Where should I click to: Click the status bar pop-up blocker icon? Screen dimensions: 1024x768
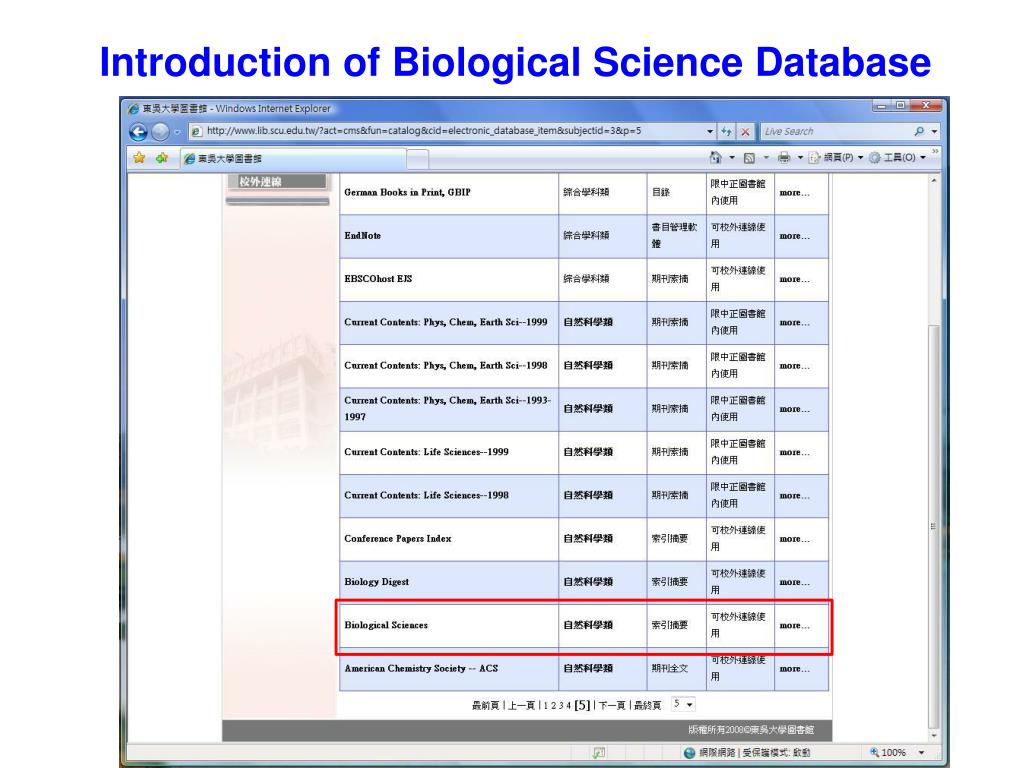pyautogui.click(x=599, y=753)
